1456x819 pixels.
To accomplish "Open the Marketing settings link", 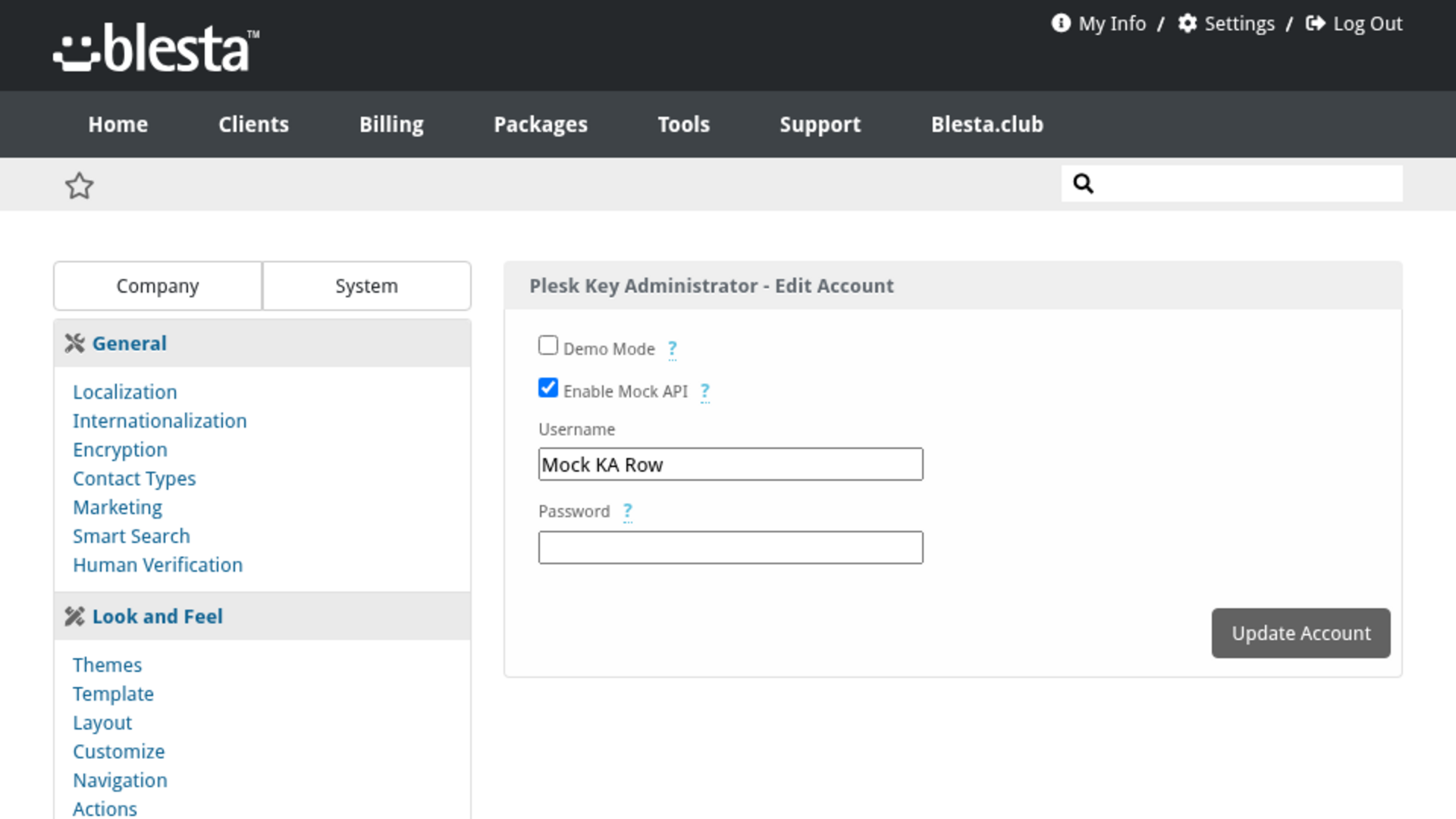I will click(x=118, y=507).
